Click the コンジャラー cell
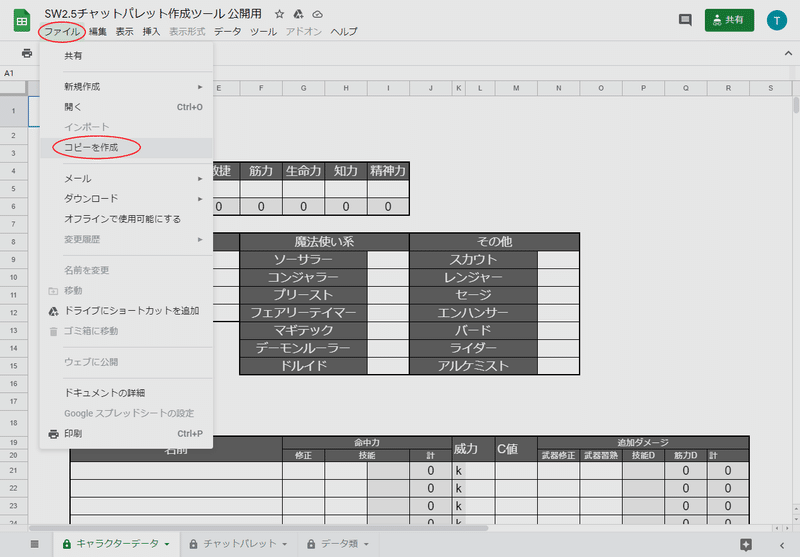This screenshot has height=557, width=800. pos(304,277)
